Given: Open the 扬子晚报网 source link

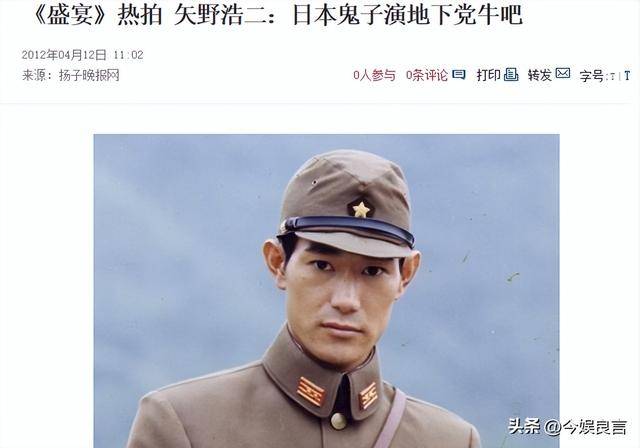Looking at the screenshot, I should tap(89, 75).
